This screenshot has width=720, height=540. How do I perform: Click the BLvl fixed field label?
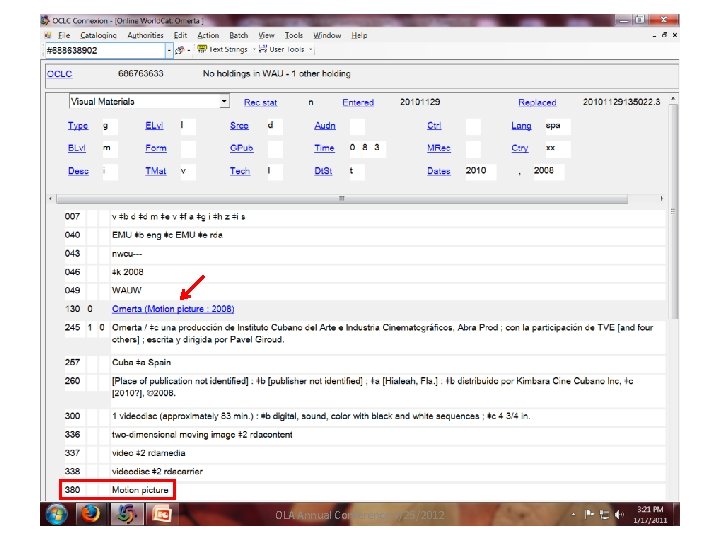(77, 148)
